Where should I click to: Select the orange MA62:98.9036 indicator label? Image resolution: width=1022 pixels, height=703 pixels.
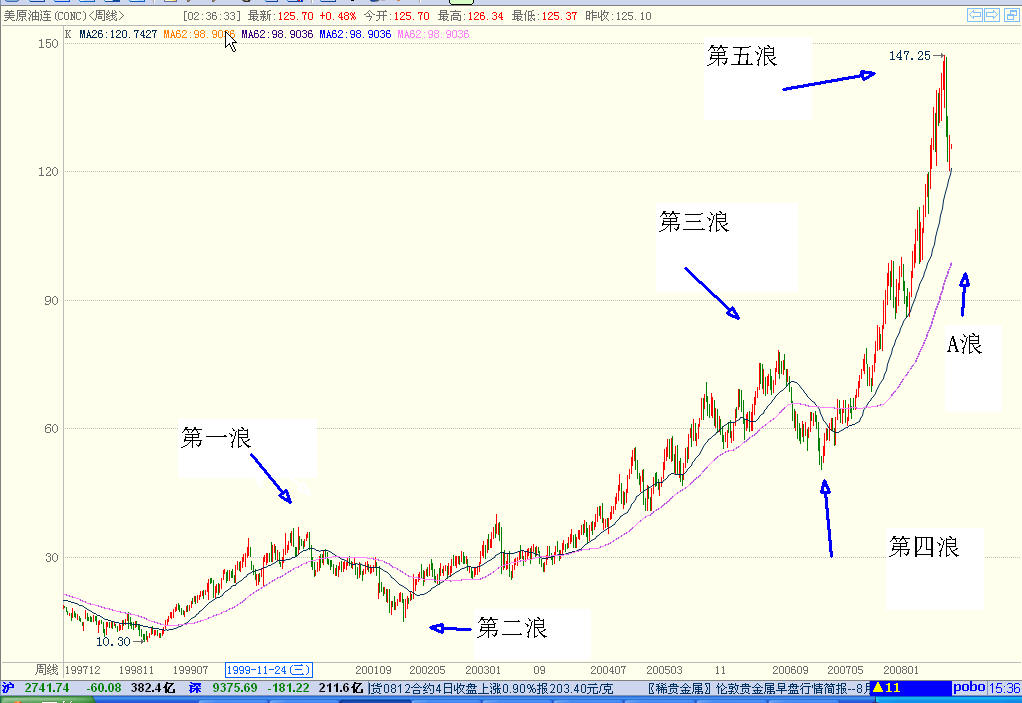tap(199, 34)
